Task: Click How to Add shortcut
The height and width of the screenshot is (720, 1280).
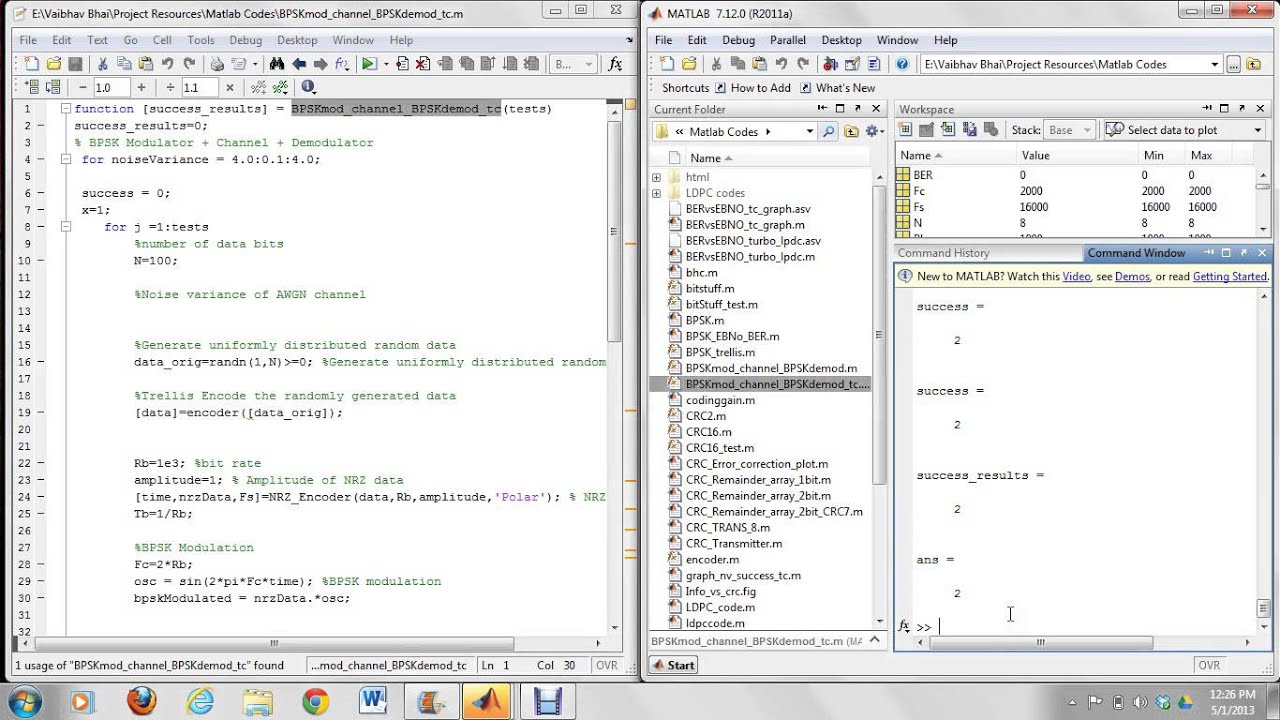Action: tap(752, 88)
